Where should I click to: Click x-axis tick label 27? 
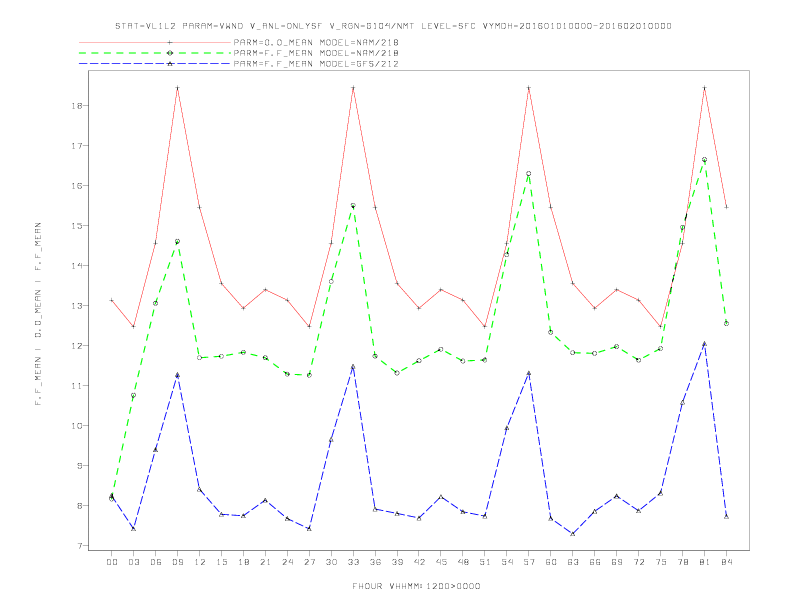pos(309,562)
